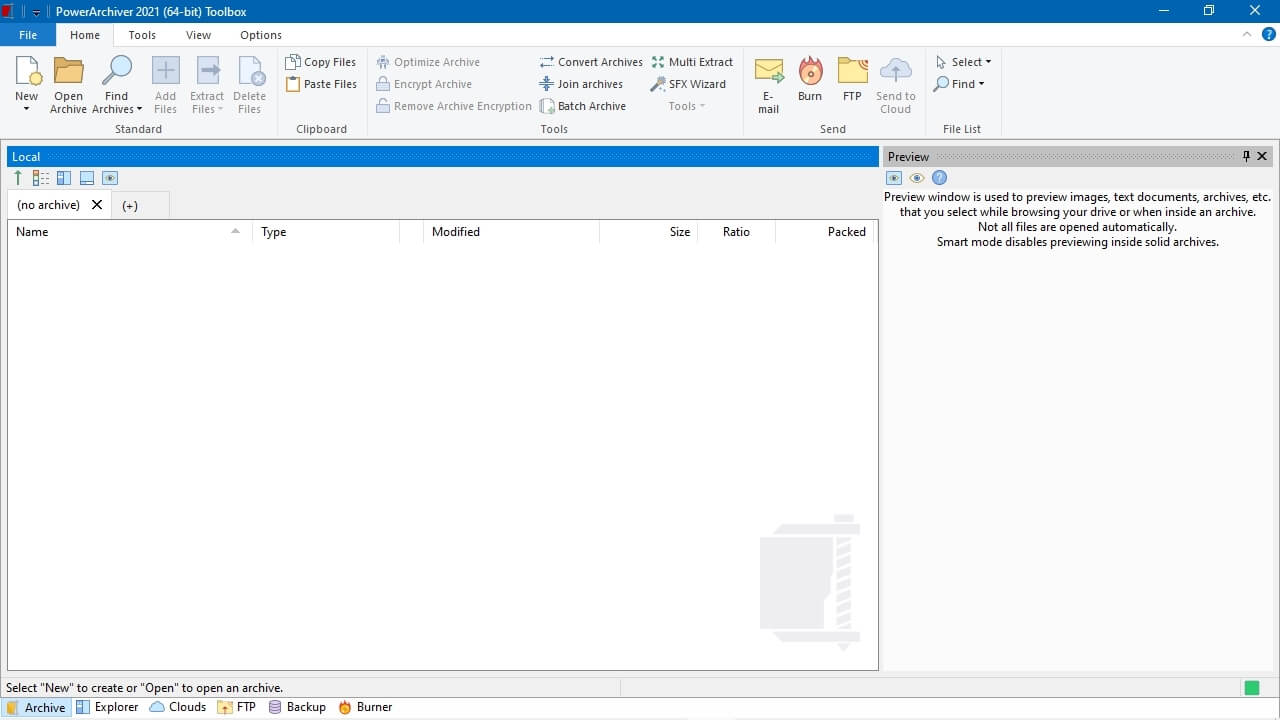The image size is (1280, 720).
Task: Toggle preview pane icon in Local toolbar
Action: [x=110, y=178]
